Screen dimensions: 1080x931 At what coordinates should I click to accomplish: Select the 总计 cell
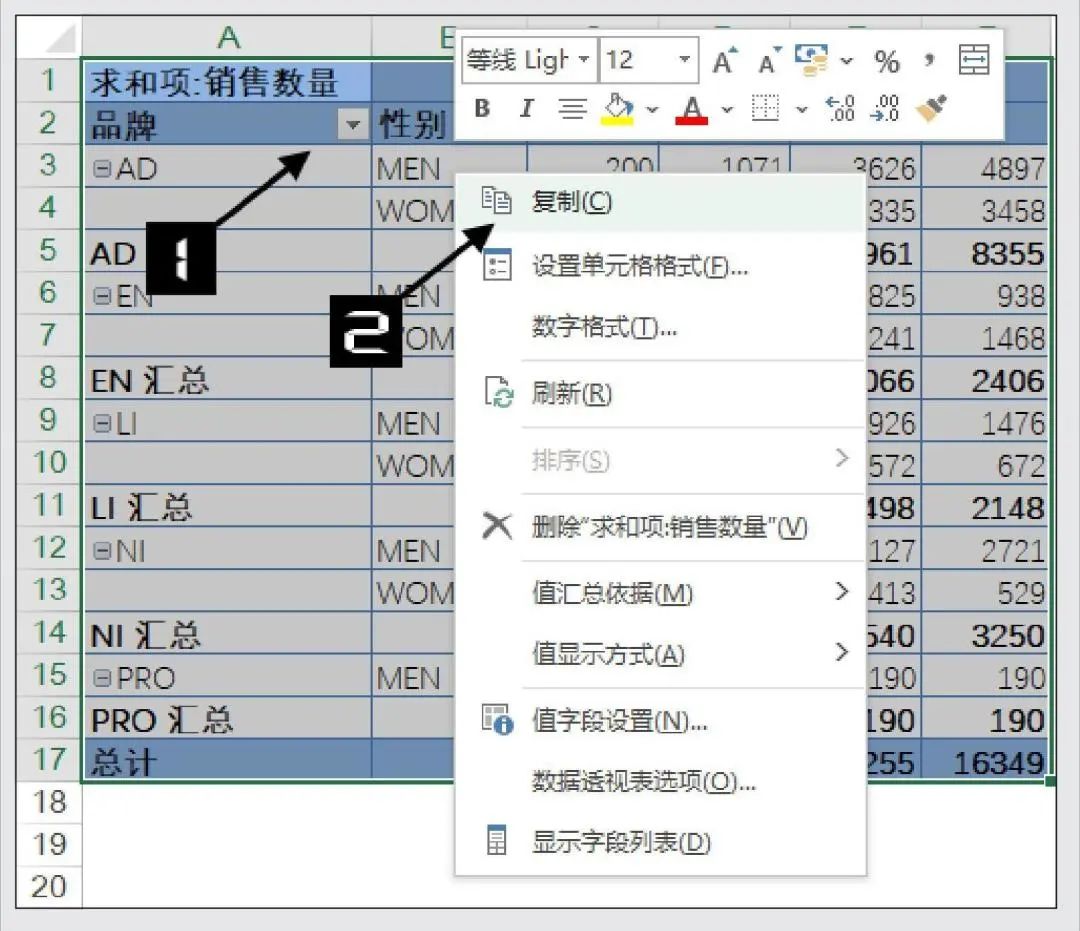(x=227, y=762)
